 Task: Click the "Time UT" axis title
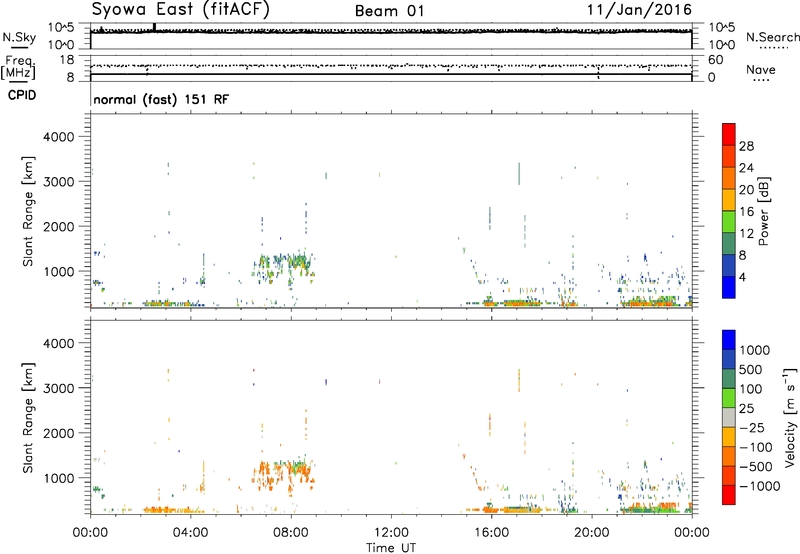point(391,548)
